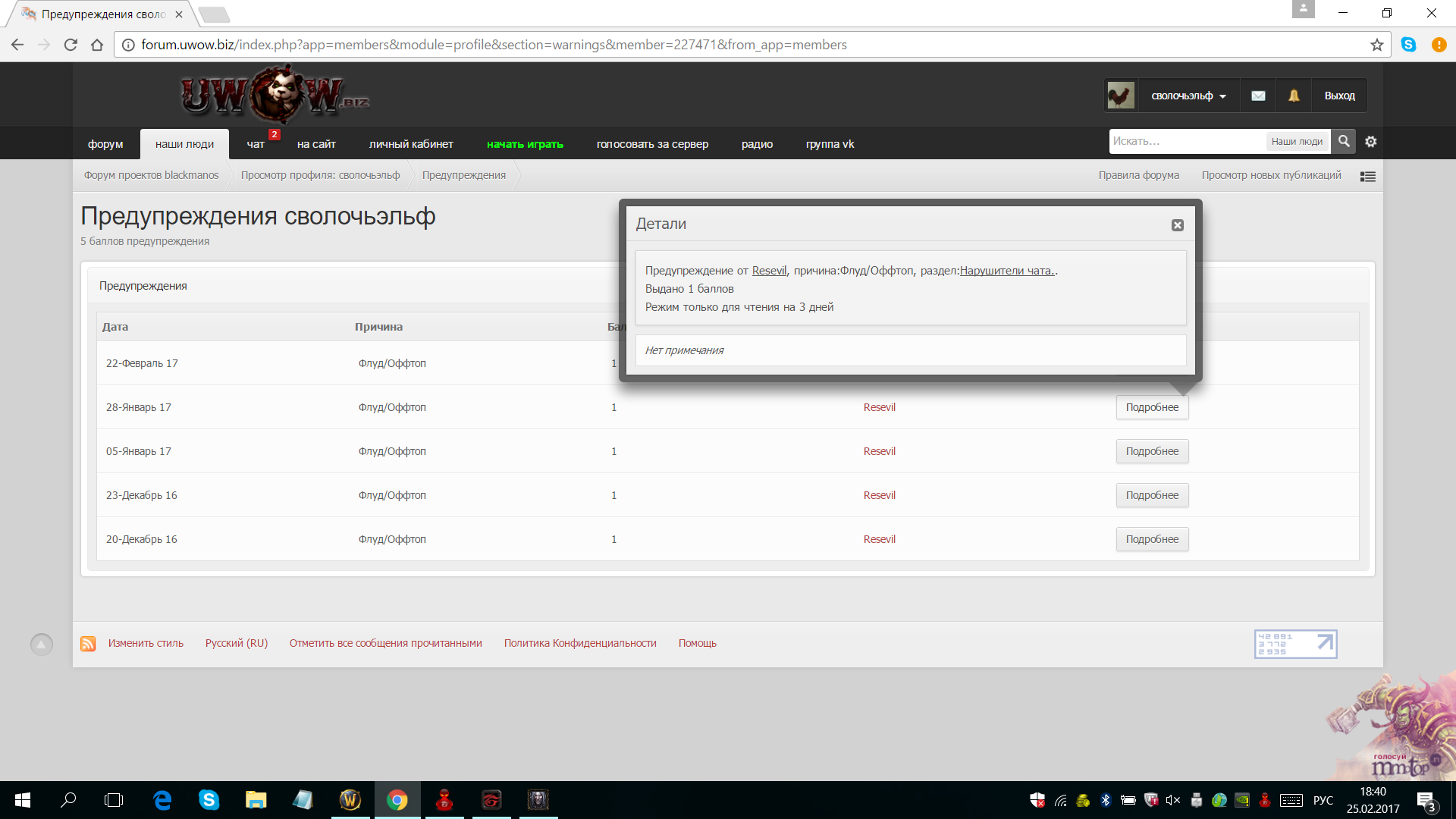The image size is (1456, 819).
Task: Click the notifications bell icon
Action: [1294, 96]
